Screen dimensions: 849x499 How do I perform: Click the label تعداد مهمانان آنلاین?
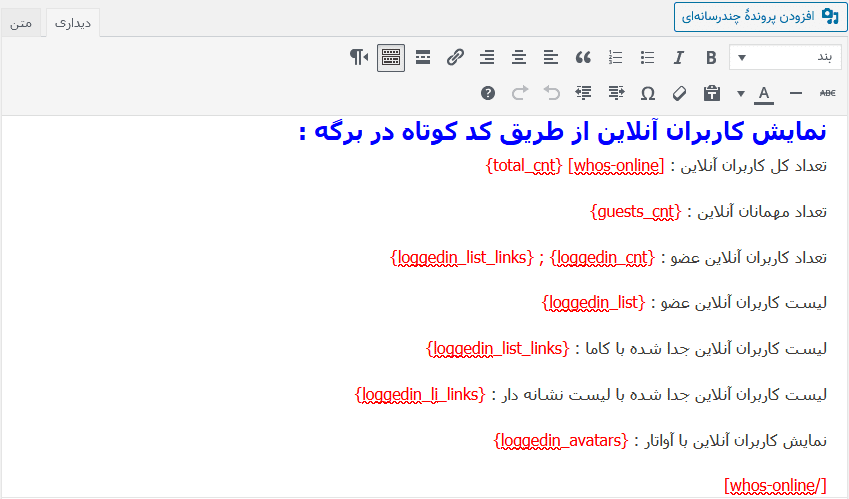pyautogui.click(x=763, y=212)
